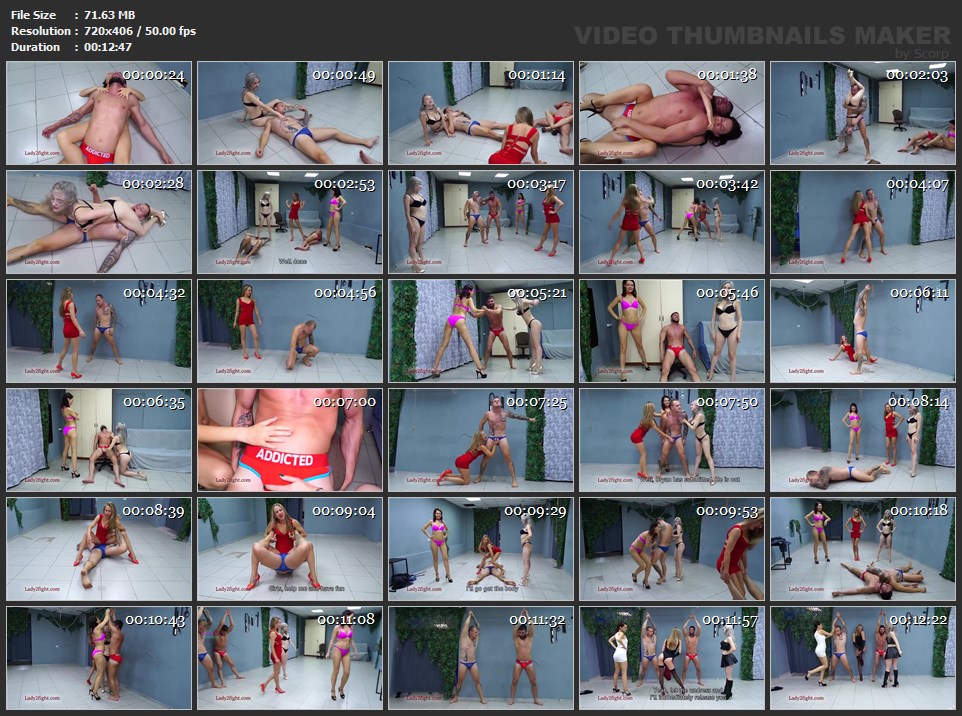
Task: Select the thumbnail at 00:11:32
Action: tap(480, 658)
